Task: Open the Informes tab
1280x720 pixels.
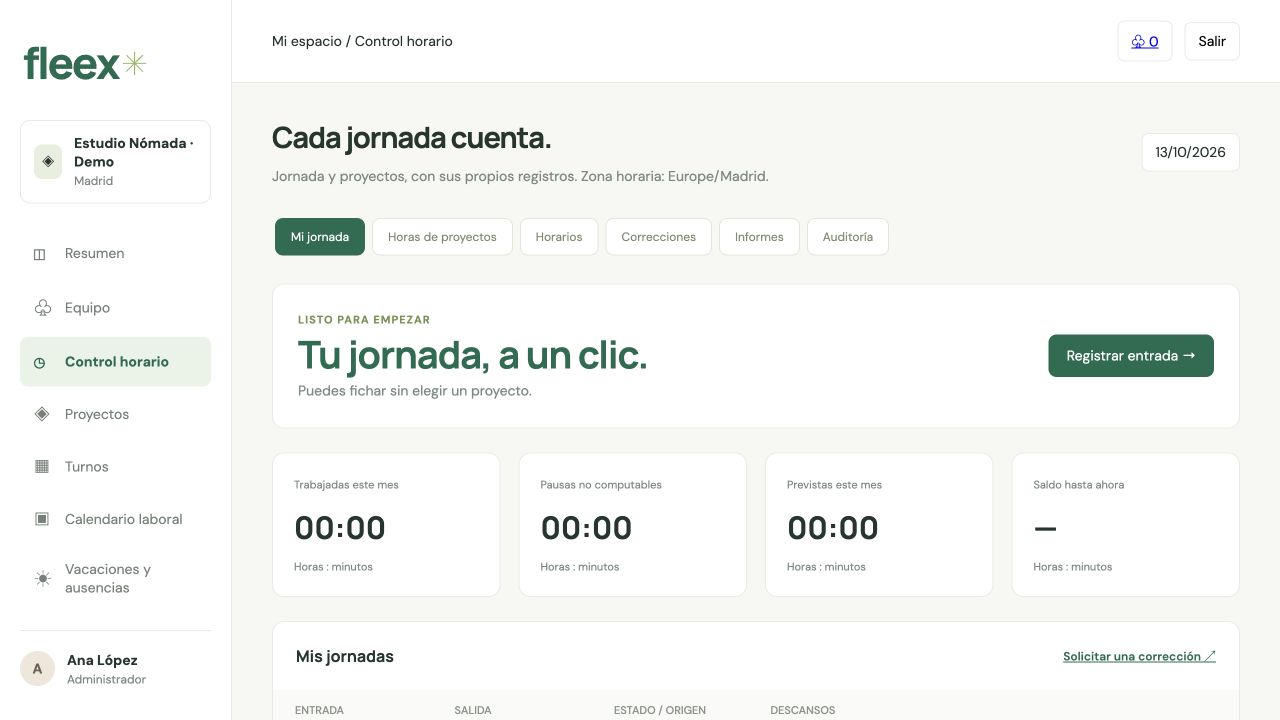Action: point(759,237)
